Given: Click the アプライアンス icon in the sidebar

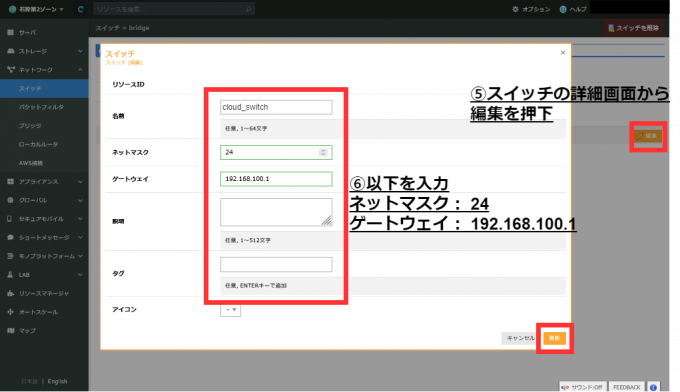Looking at the screenshot, I should pos(10,182).
